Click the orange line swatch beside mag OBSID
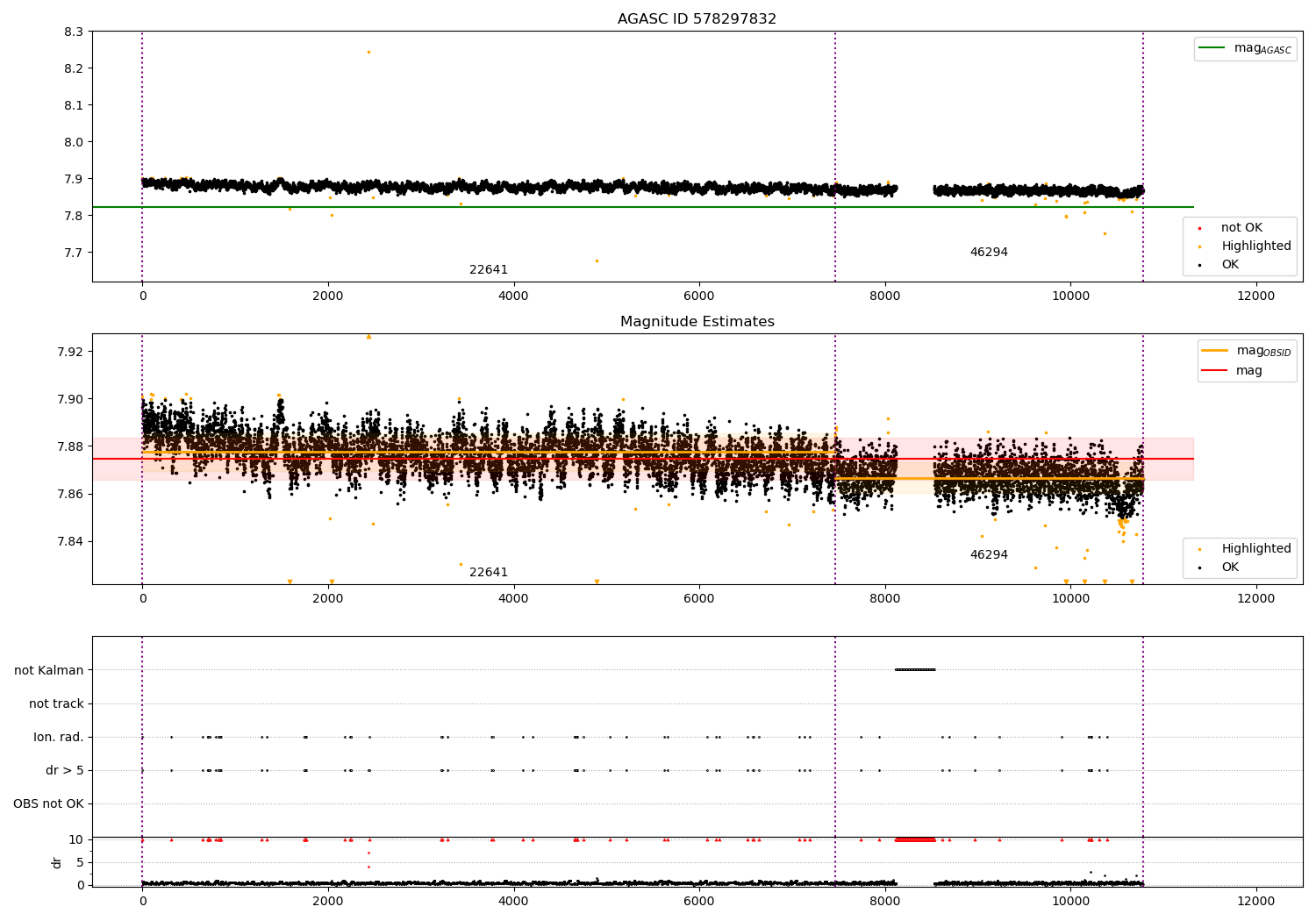 (1215, 351)
